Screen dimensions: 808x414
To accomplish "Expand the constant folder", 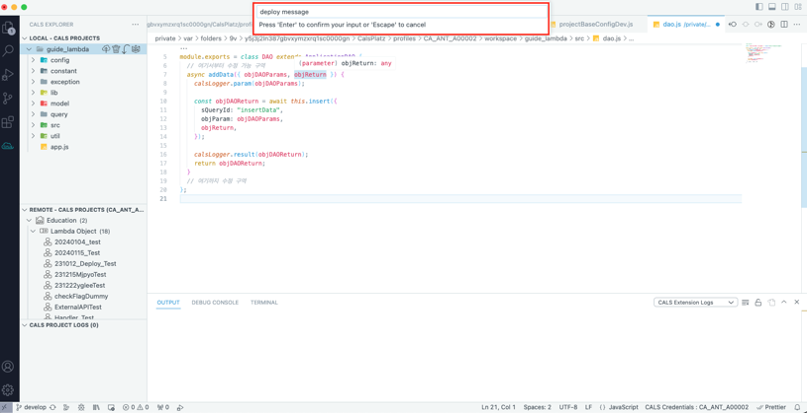I will 33,71.
